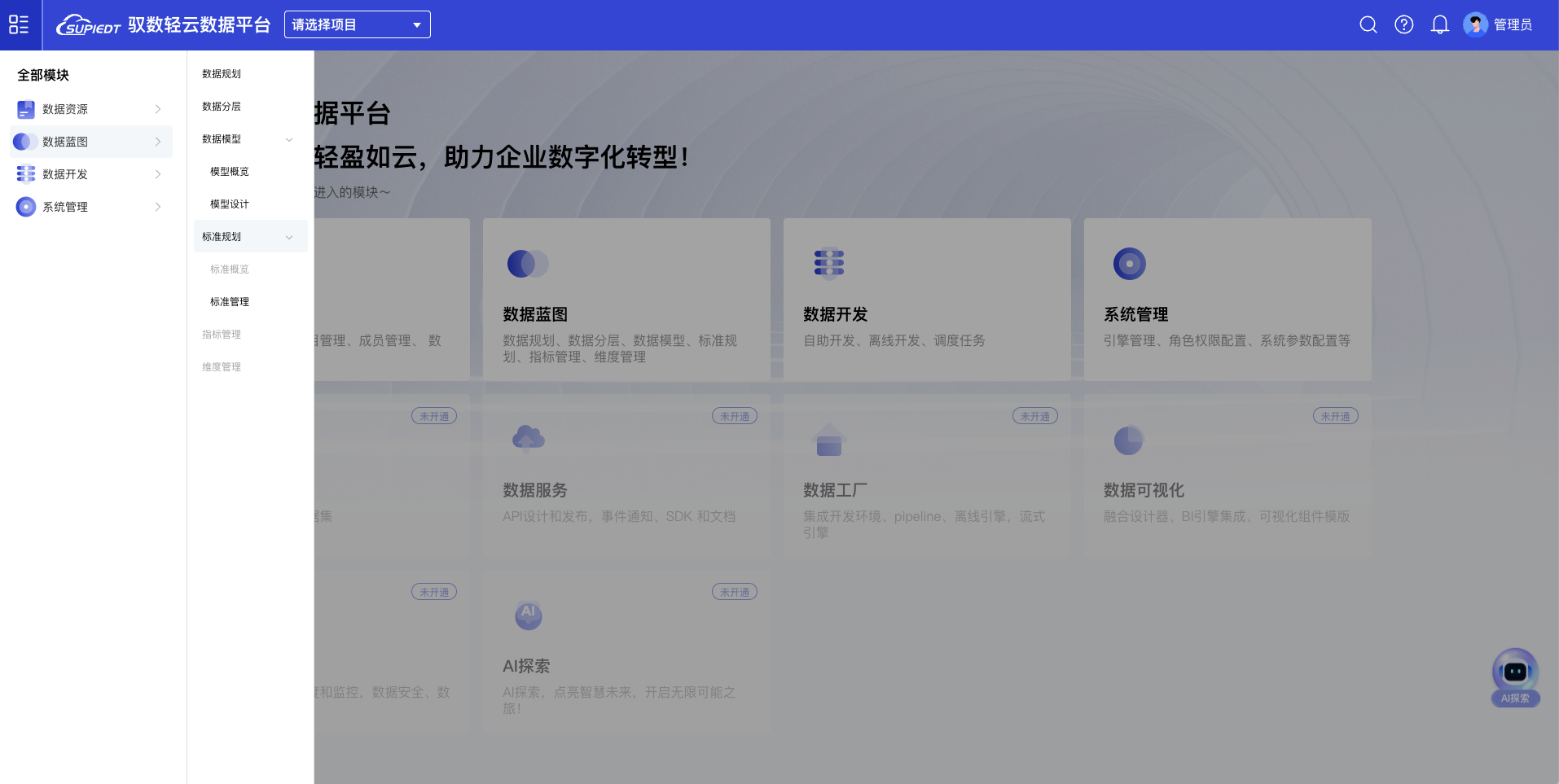Open the 数据工厂 module card title
The image size is (1559, 784).
(x=836, y=490)
